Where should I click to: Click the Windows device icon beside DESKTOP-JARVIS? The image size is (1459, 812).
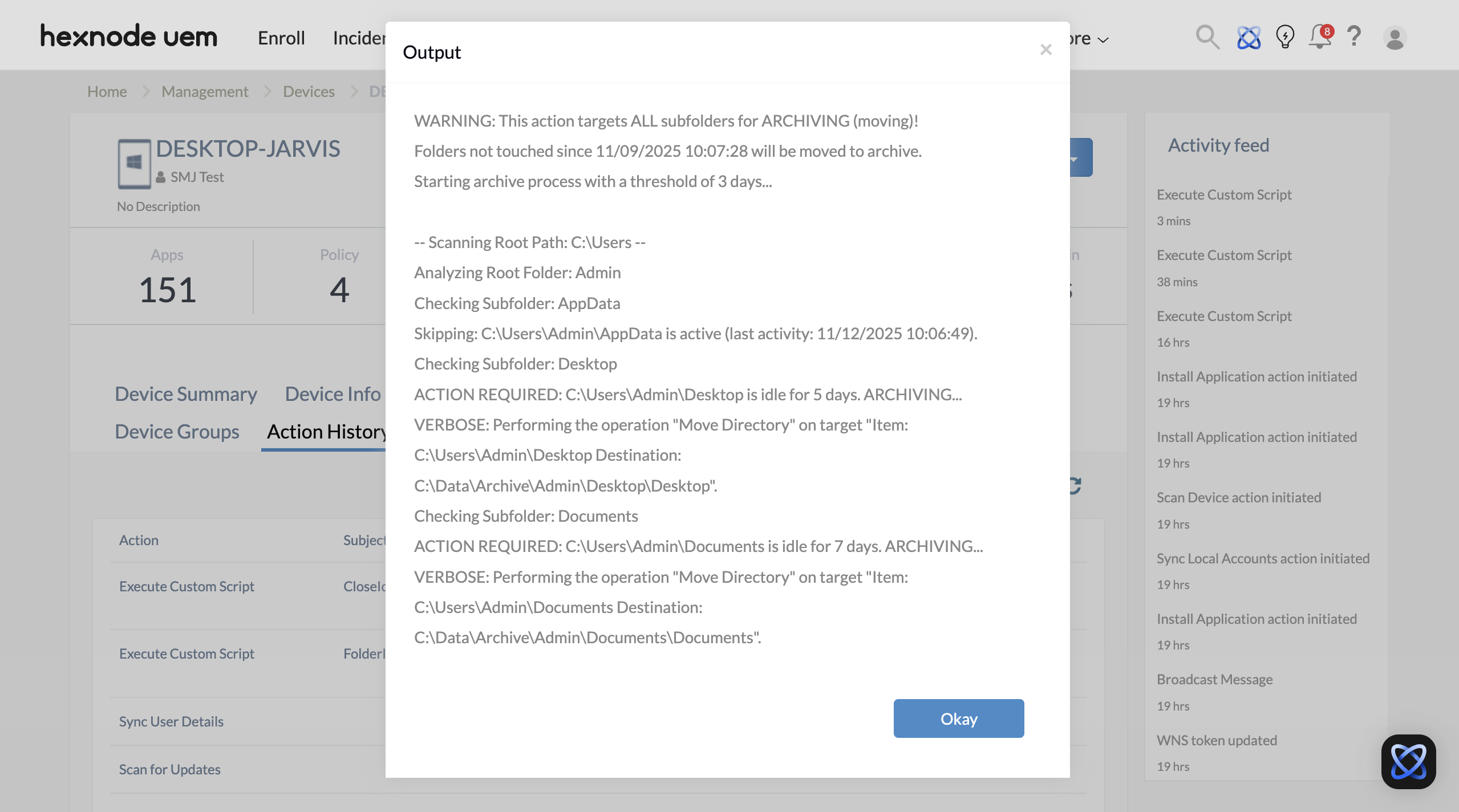click(x=134, y=164)
